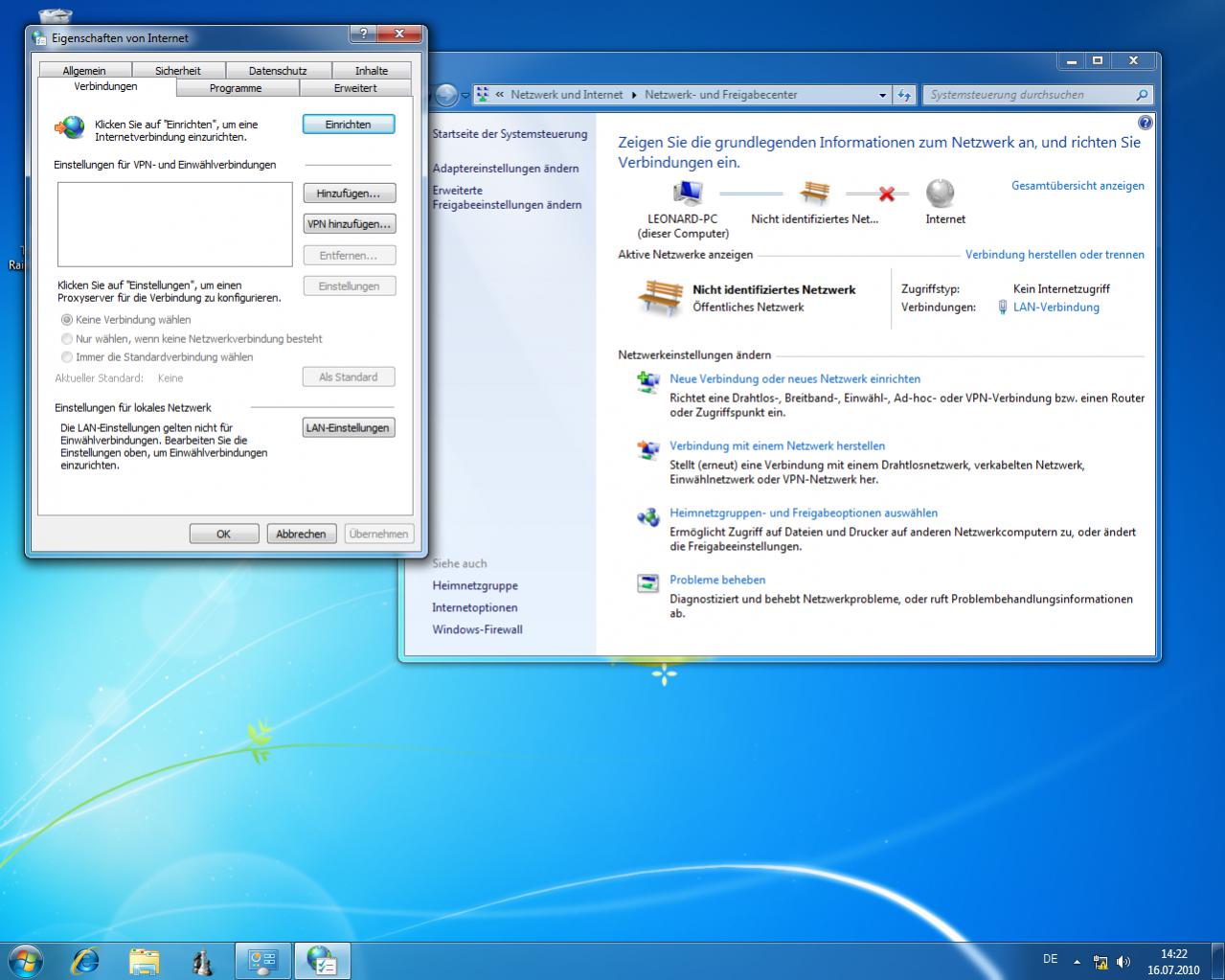Open the recent pages dropdown arrow

tap(465, 95)
